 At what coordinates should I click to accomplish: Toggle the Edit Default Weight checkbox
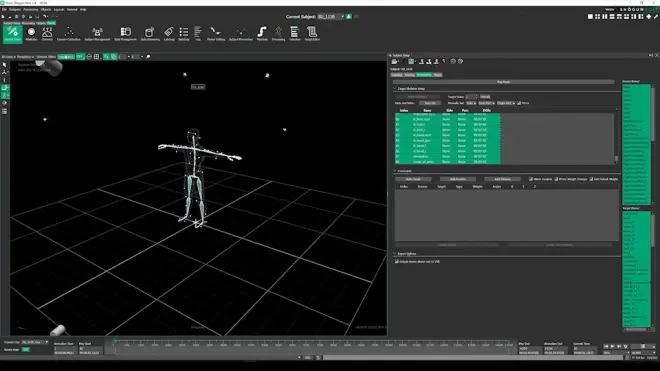click(x=591, y=179)
